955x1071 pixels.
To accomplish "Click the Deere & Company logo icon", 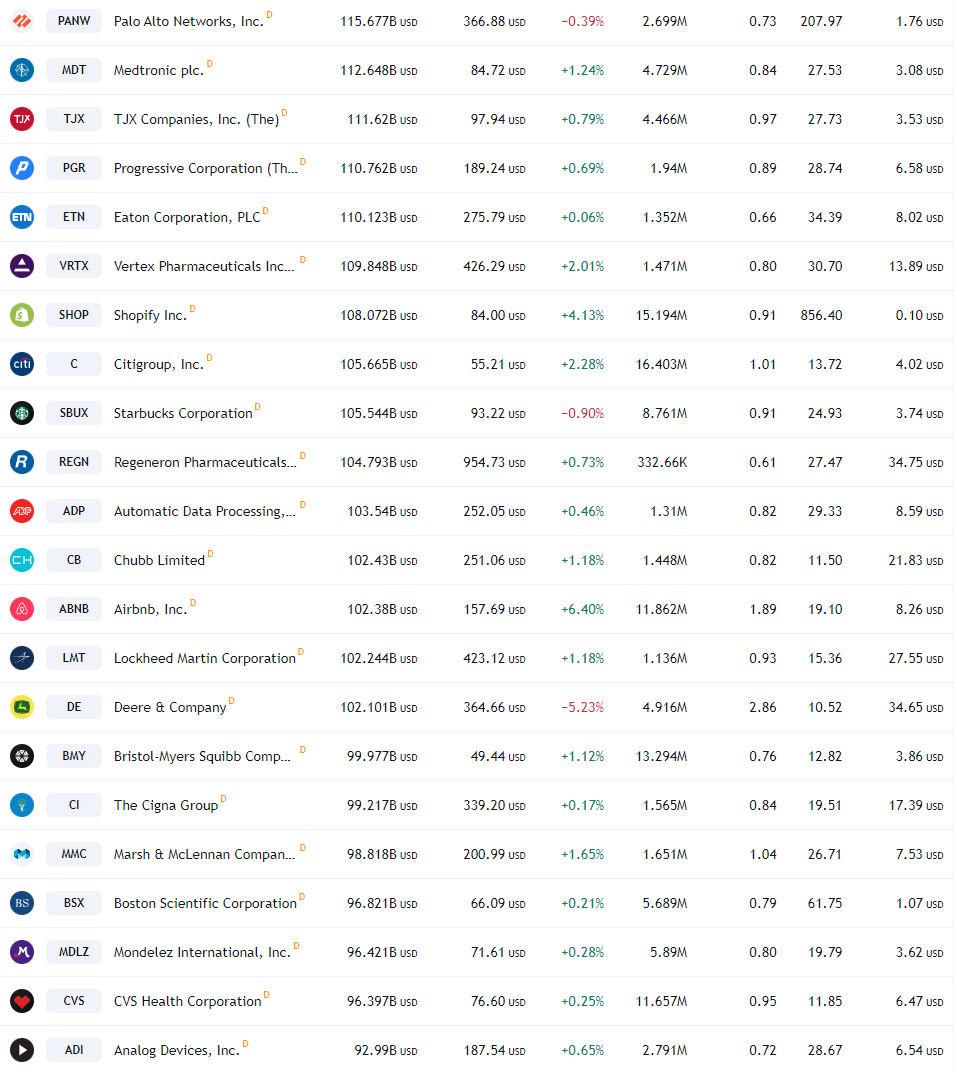I will 22,707.
